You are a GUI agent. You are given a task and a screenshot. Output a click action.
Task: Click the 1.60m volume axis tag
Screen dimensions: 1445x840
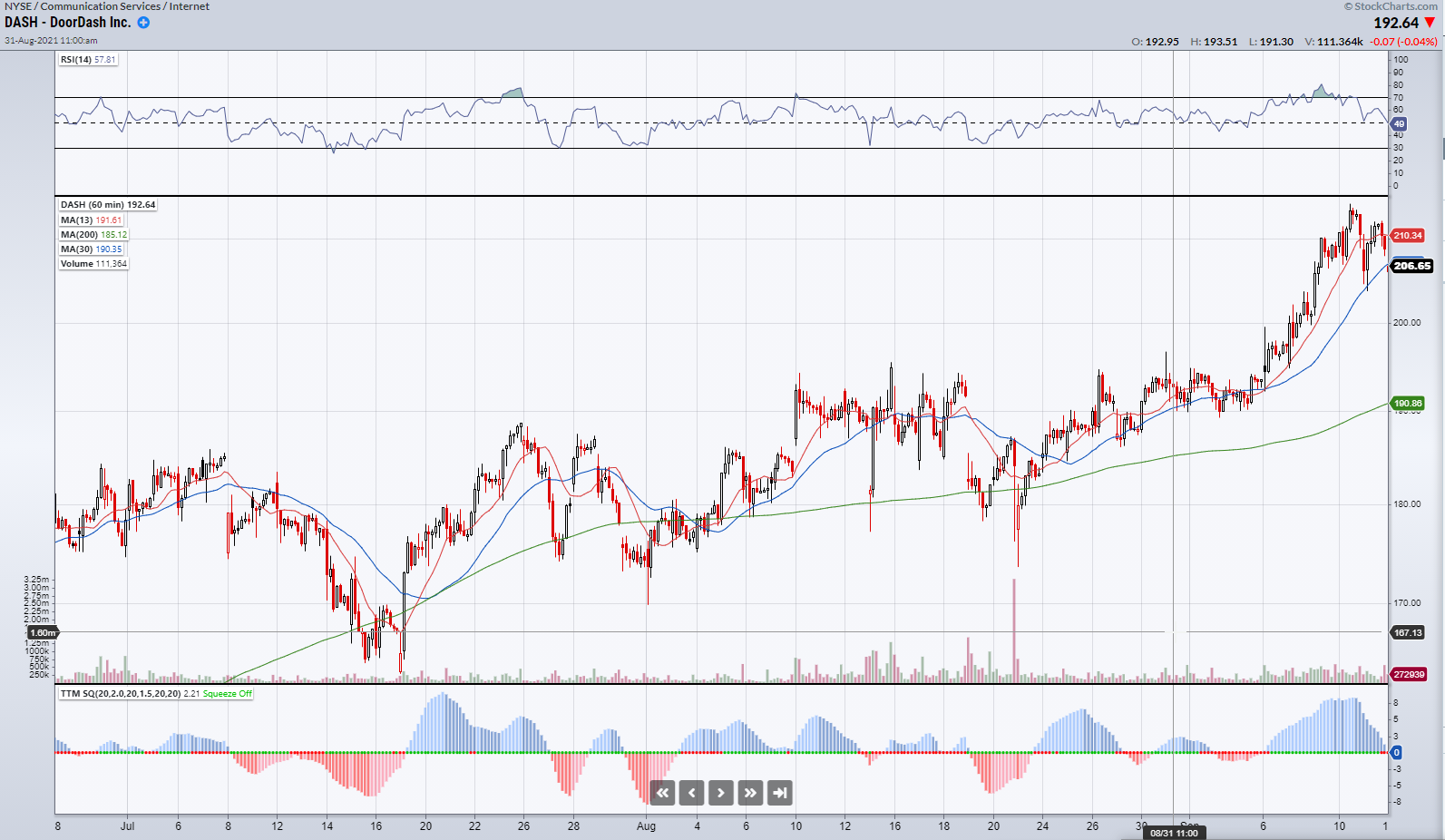pos(43,633)
